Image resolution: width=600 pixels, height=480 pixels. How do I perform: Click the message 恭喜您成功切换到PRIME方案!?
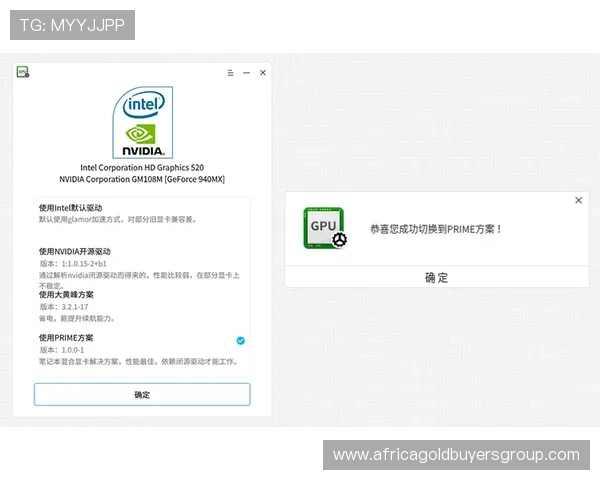pyautogui.click(x=436, y=229)
